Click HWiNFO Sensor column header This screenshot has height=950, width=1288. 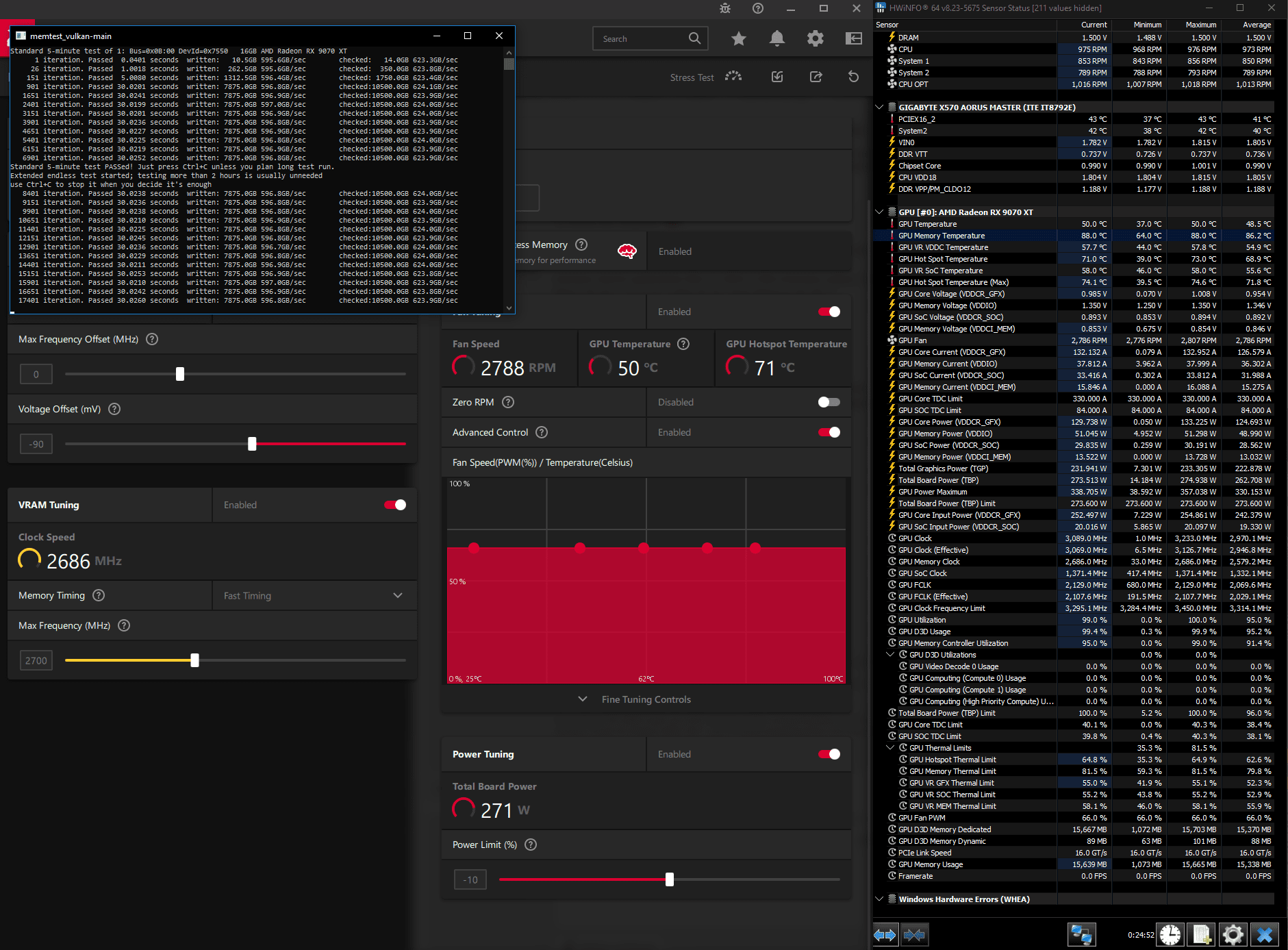pos(965,25)
